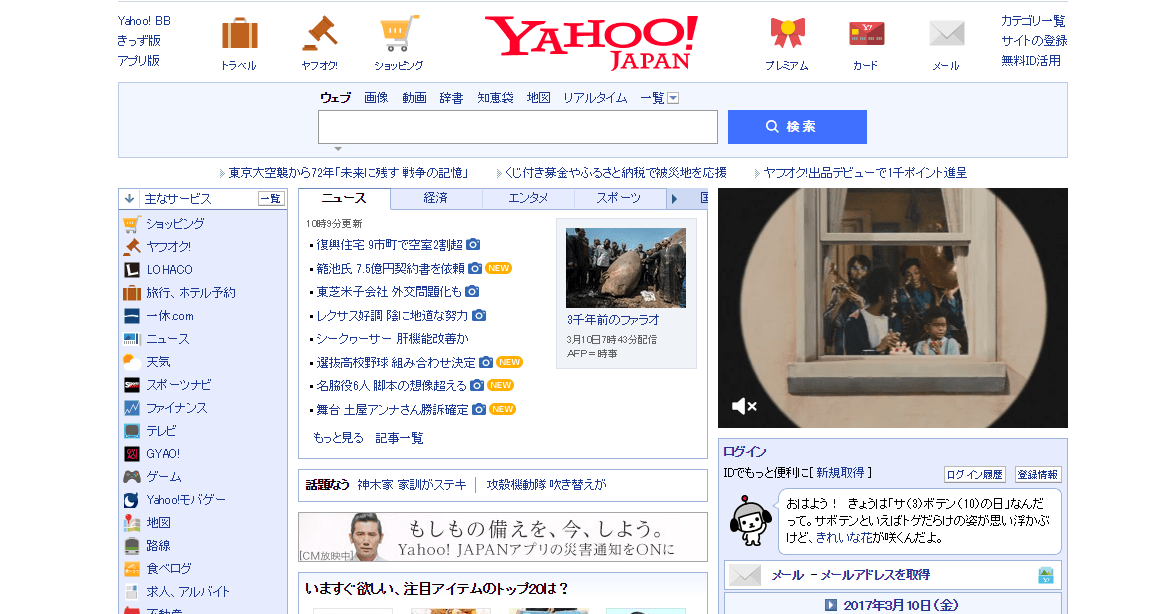Image resolution: width=1173 pixels, height=614 pixels.
Task: Open the 東京大空襲から72年 promo link
Action: 348,173
